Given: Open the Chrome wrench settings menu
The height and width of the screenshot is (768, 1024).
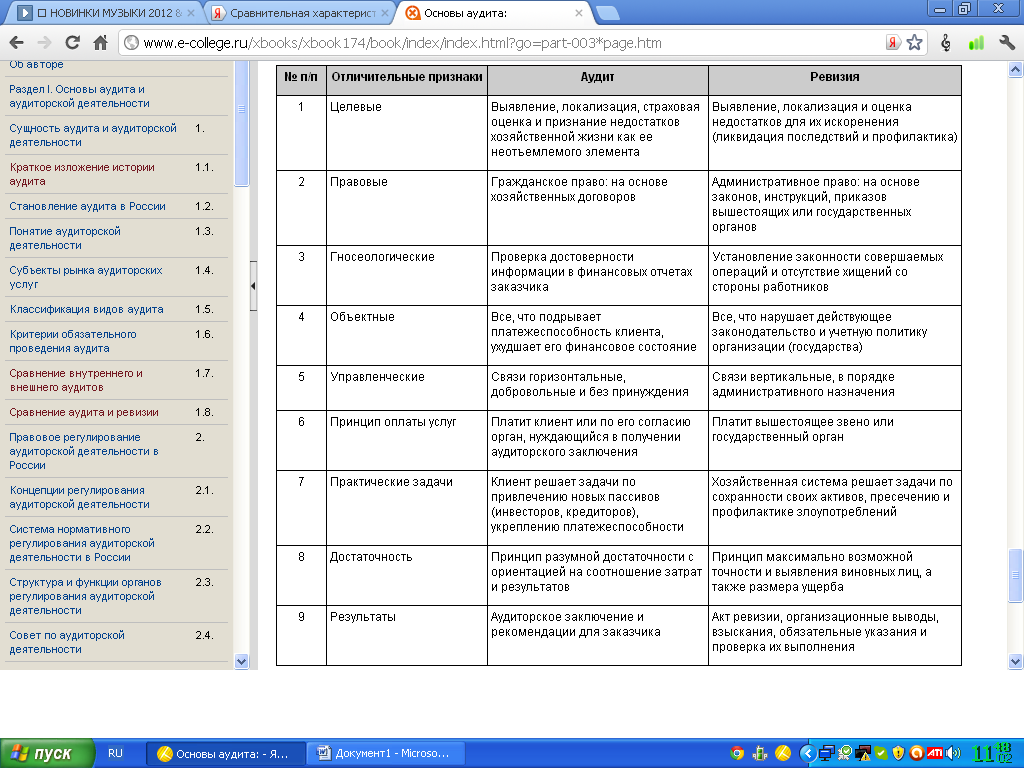Looking at the screenshot, I should click(1006, 43).
